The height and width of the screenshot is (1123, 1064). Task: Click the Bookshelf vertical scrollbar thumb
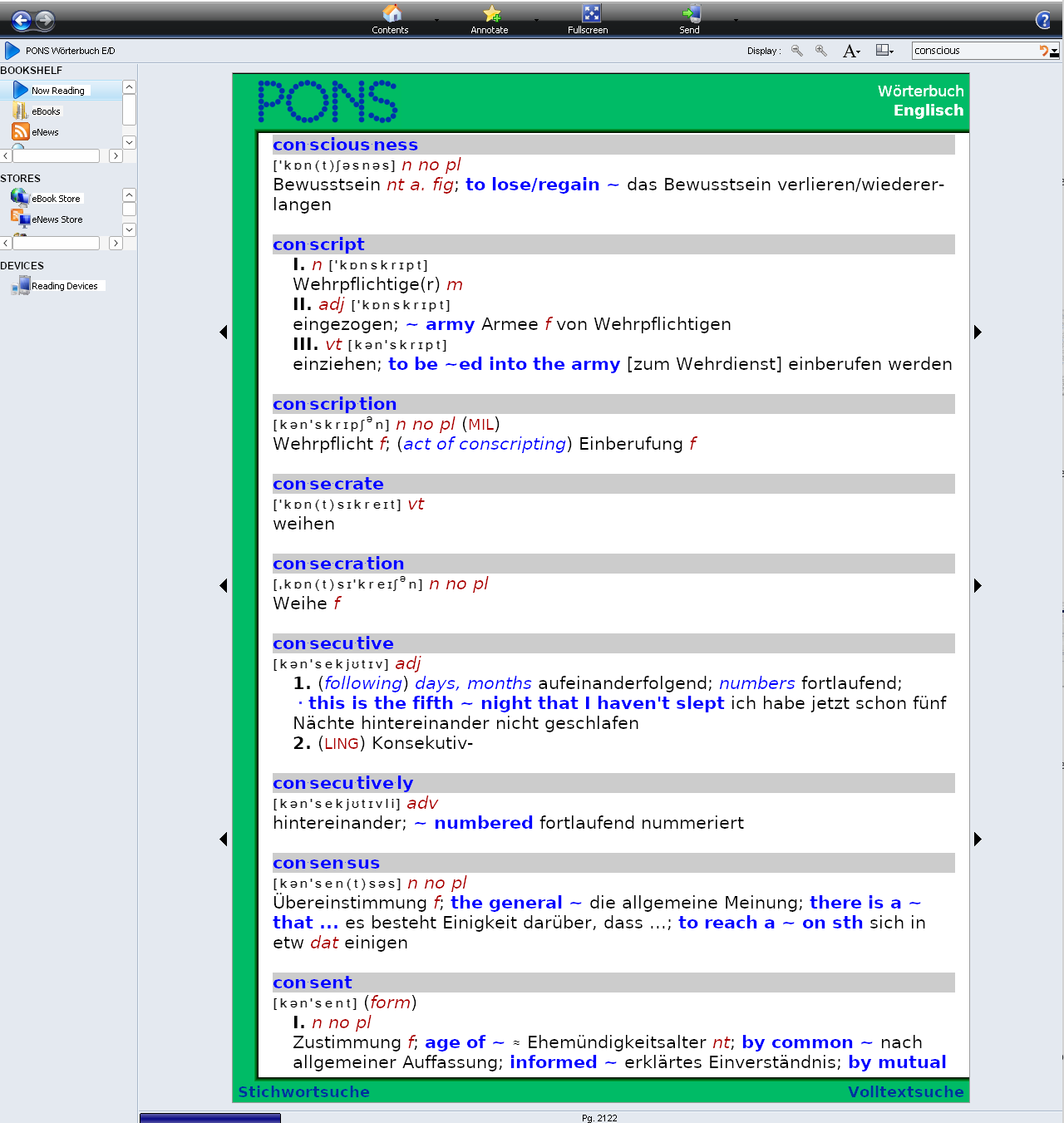point(129,110)
